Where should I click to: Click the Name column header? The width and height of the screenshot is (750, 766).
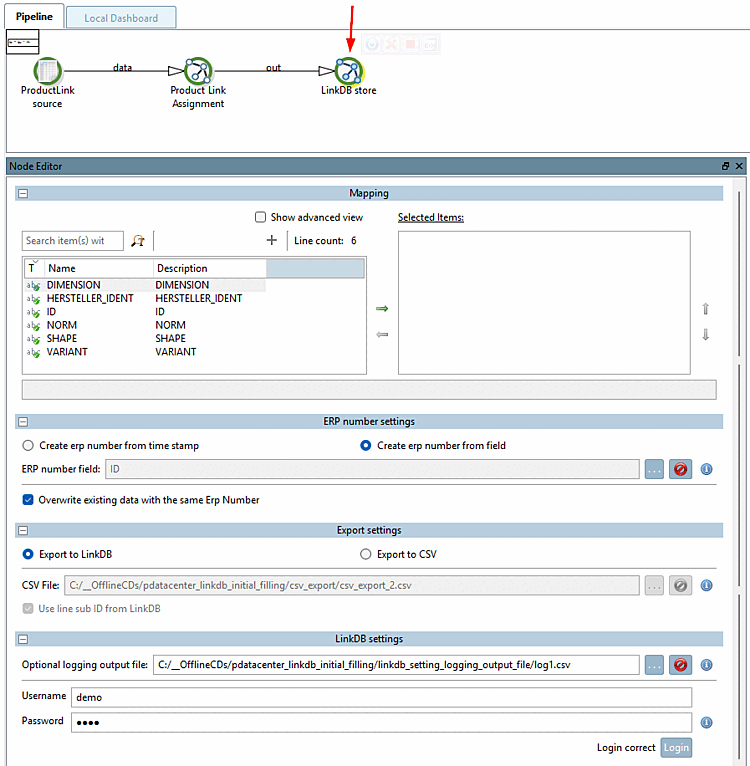[99, 268]
